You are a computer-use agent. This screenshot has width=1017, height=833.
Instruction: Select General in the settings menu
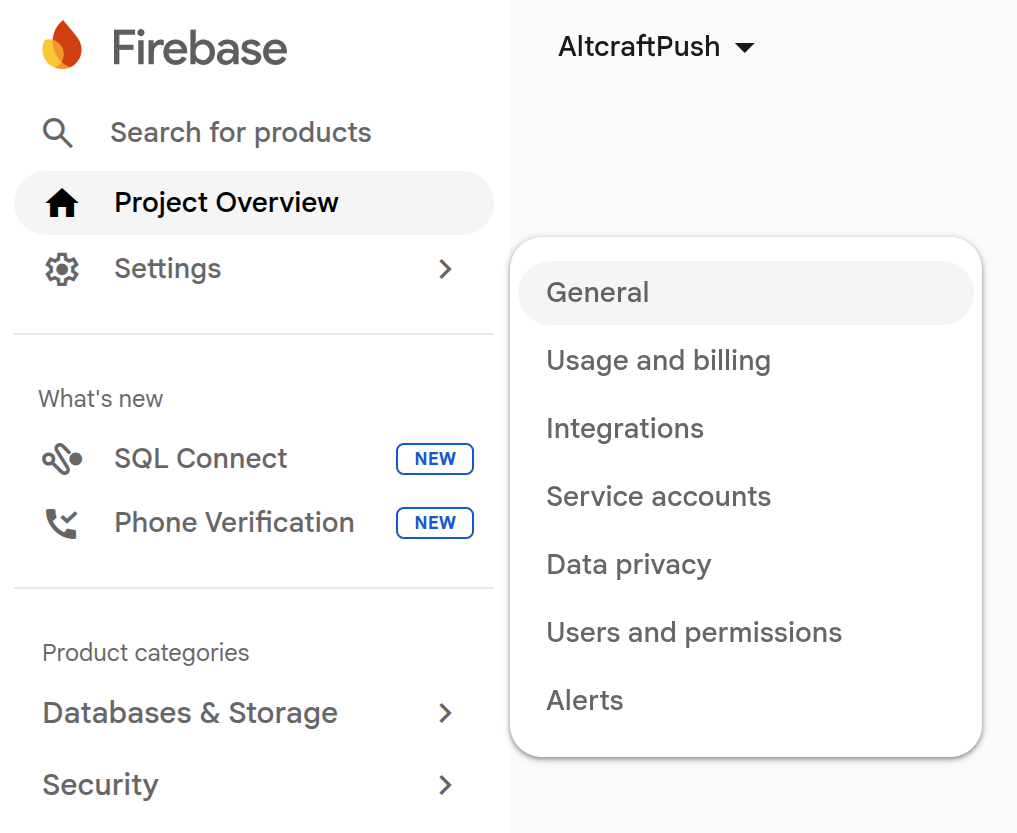tap(746, 293)
